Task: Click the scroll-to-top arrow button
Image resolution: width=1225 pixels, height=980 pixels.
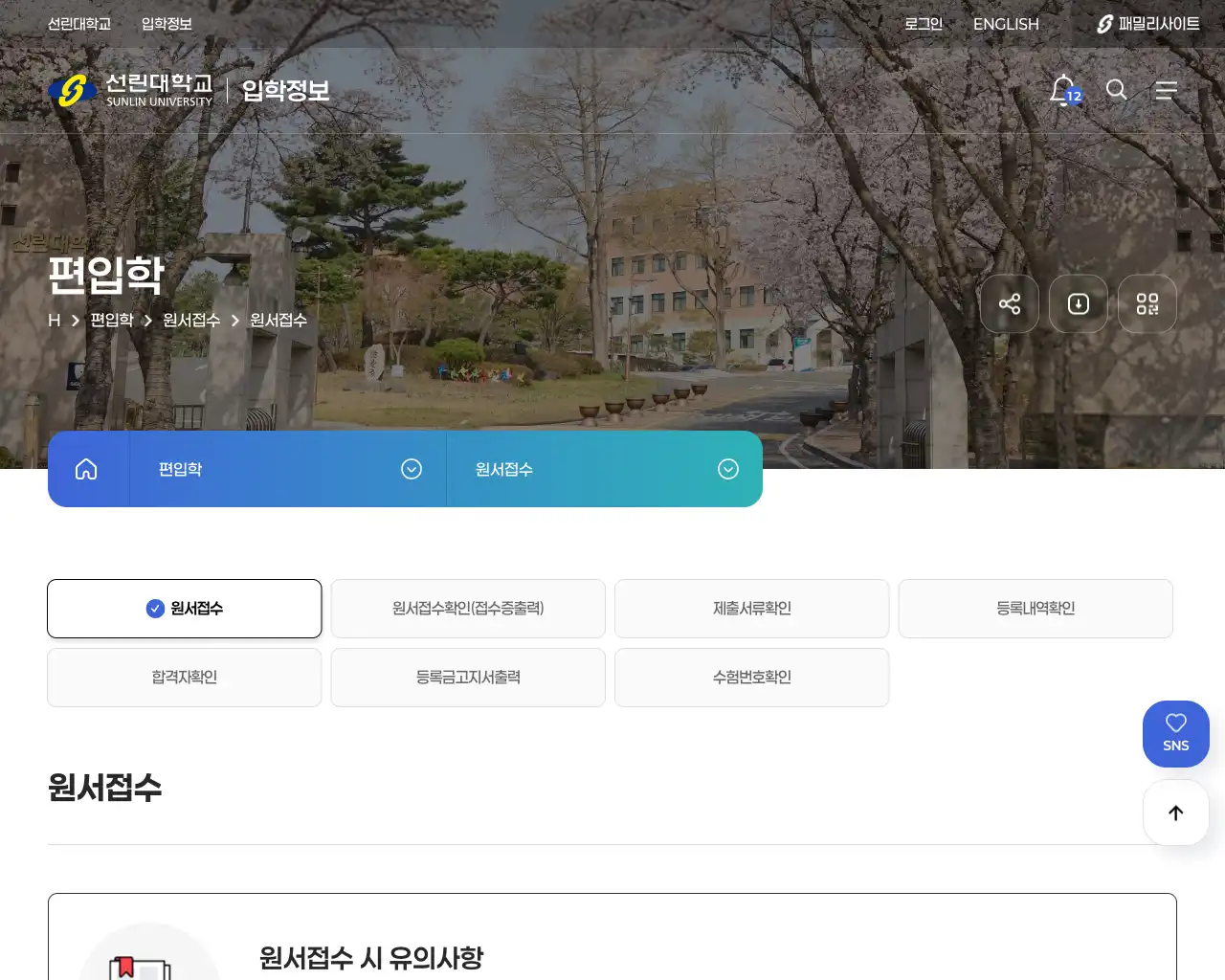Action: [x=1176, y=813]
